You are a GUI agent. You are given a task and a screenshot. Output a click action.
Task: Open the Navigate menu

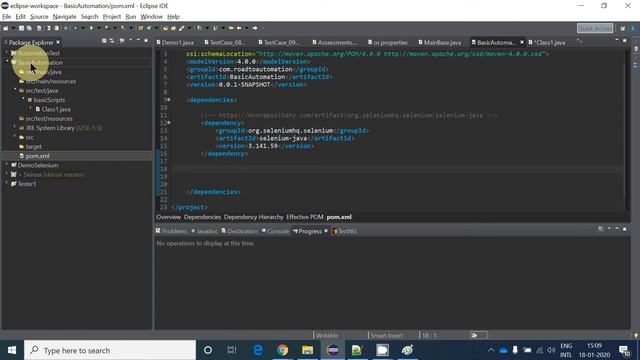click(x=64, y=17)
